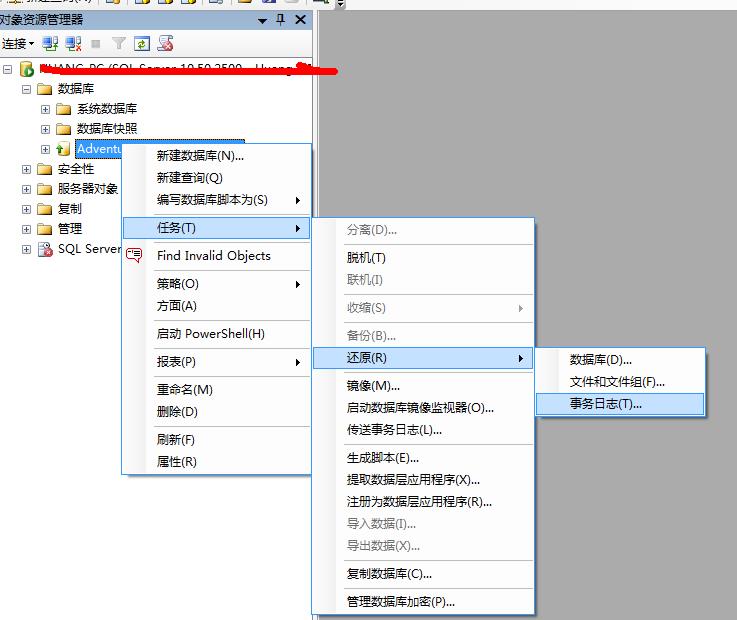
Task: Choose 新建数据库(N)... from context menu
Action: (x=217, y=156)
